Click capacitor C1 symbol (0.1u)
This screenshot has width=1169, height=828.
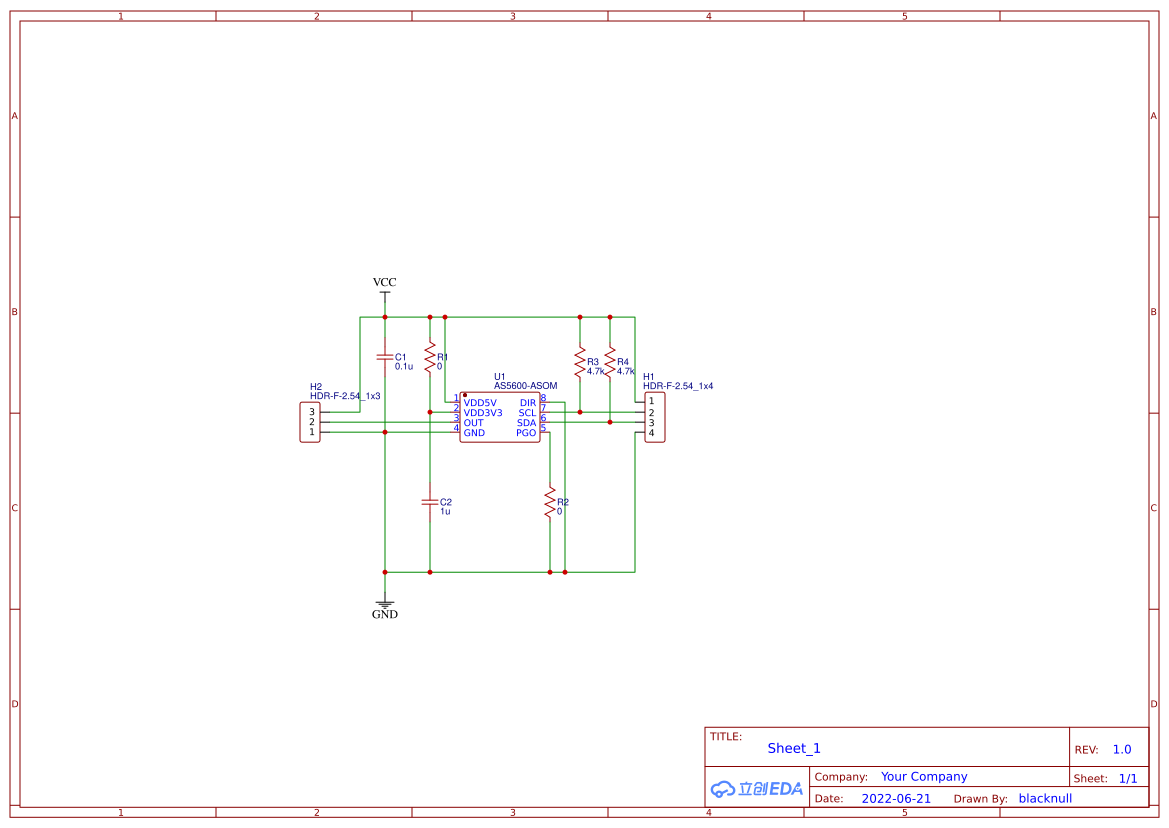pyautogui.click(x=384, y=357)
